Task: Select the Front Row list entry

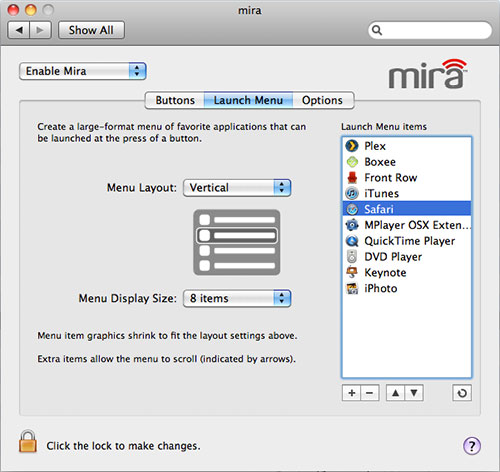Action: pos(407,178)
